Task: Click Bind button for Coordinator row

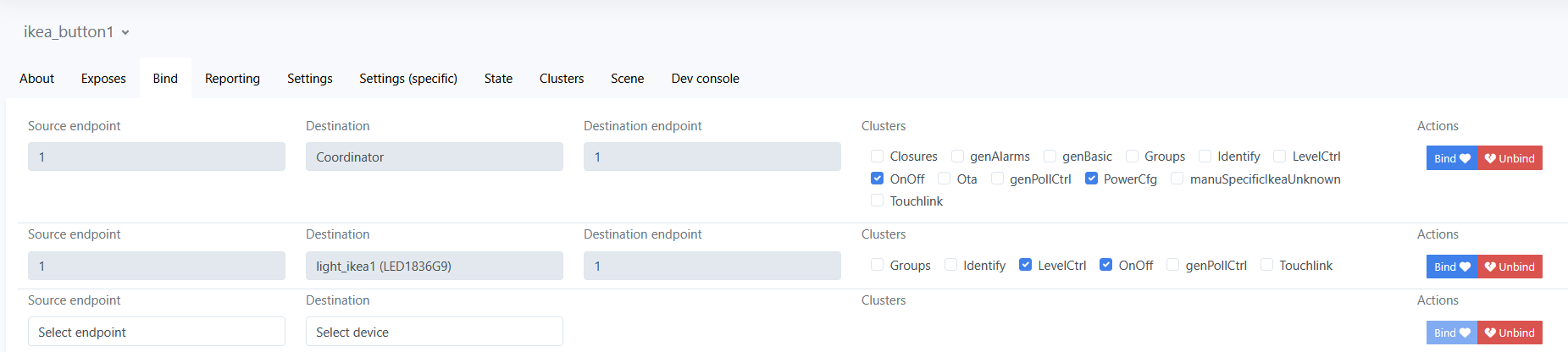Action: [1451, 158]
